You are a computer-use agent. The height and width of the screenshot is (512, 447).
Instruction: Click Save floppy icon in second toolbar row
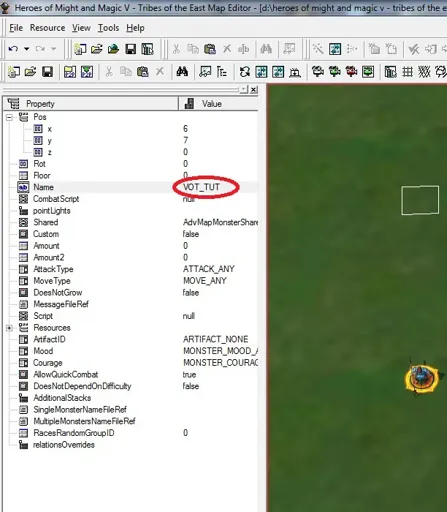click(47, 72)
